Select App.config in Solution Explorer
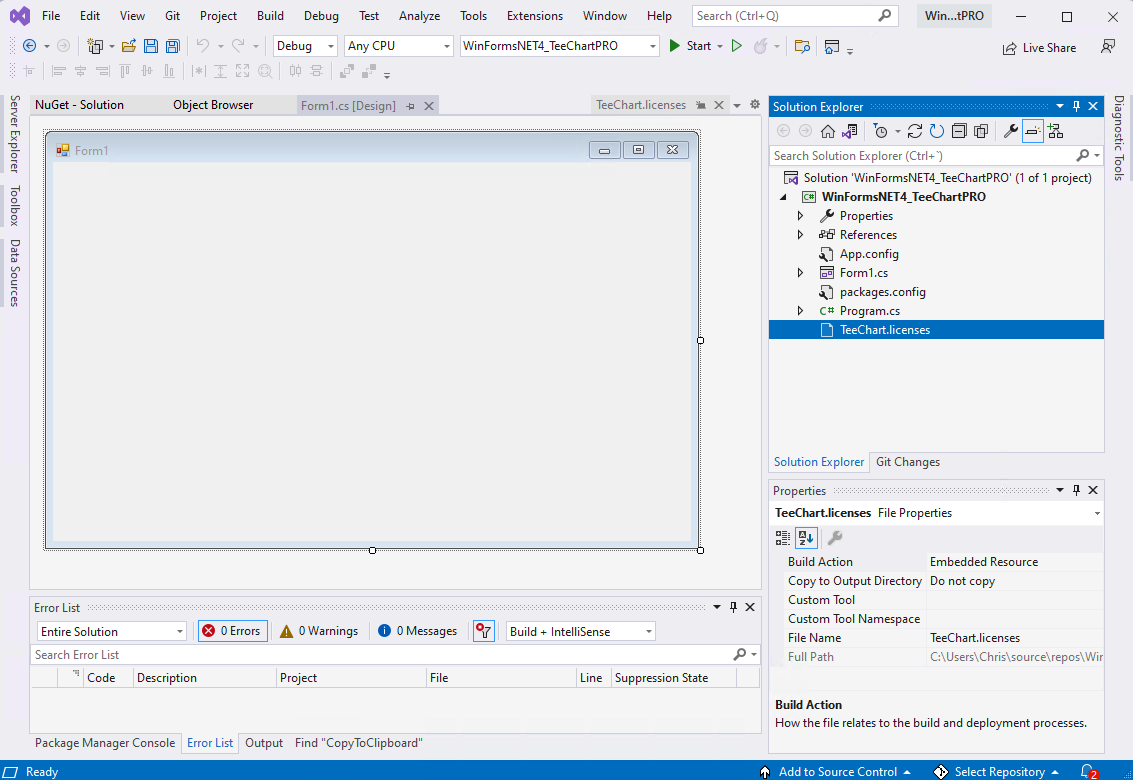This screenshot has height=780, width=1133. click(x=869, y=254)
